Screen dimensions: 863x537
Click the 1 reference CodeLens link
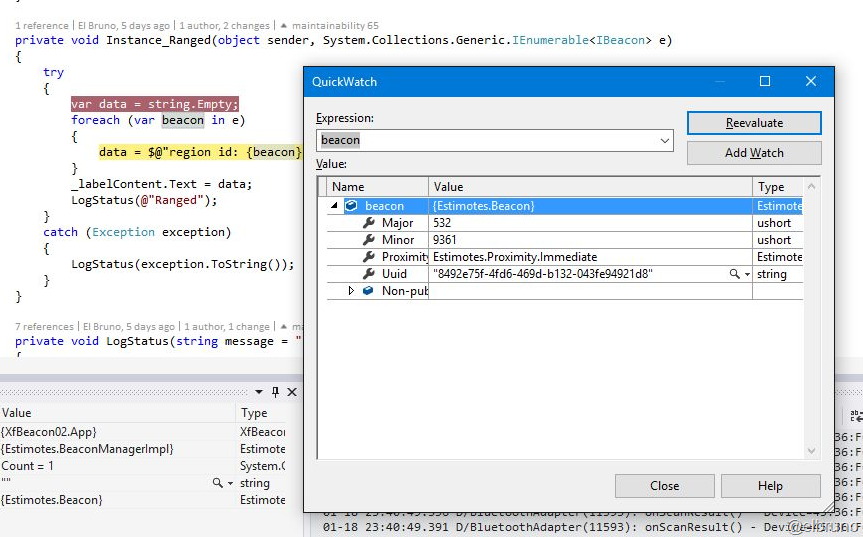[42, 25]
